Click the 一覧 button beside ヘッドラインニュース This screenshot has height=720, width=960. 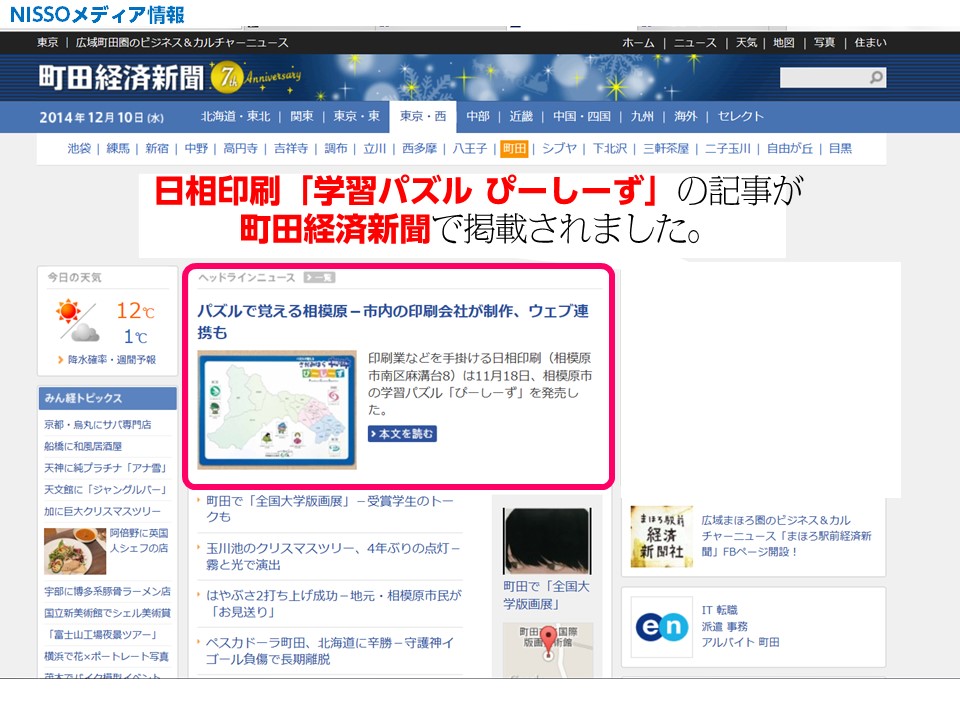click(319, 277)
